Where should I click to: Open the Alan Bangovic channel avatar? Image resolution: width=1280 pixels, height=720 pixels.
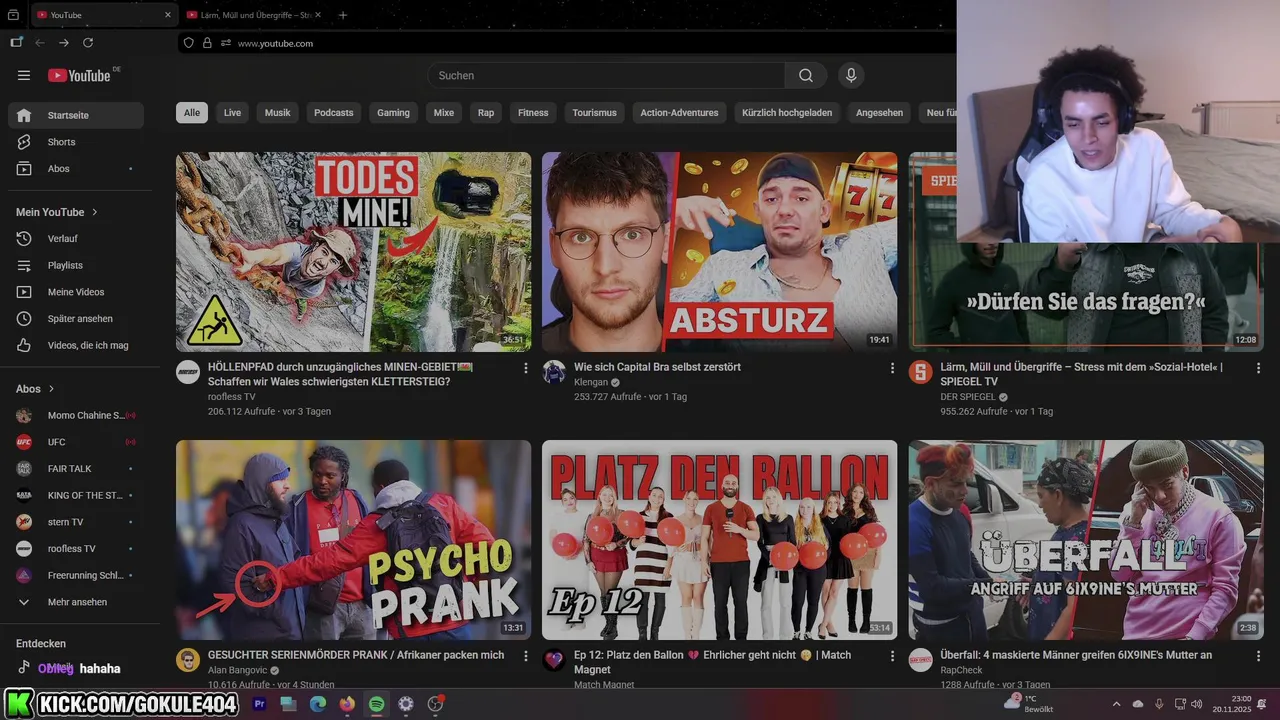[188, 660]
